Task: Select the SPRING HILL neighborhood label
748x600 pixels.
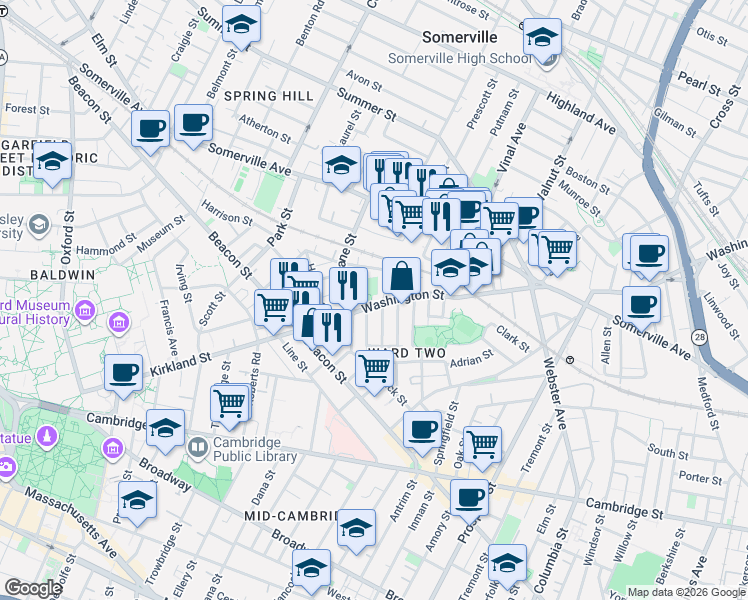Action: (x=269, y=96)
